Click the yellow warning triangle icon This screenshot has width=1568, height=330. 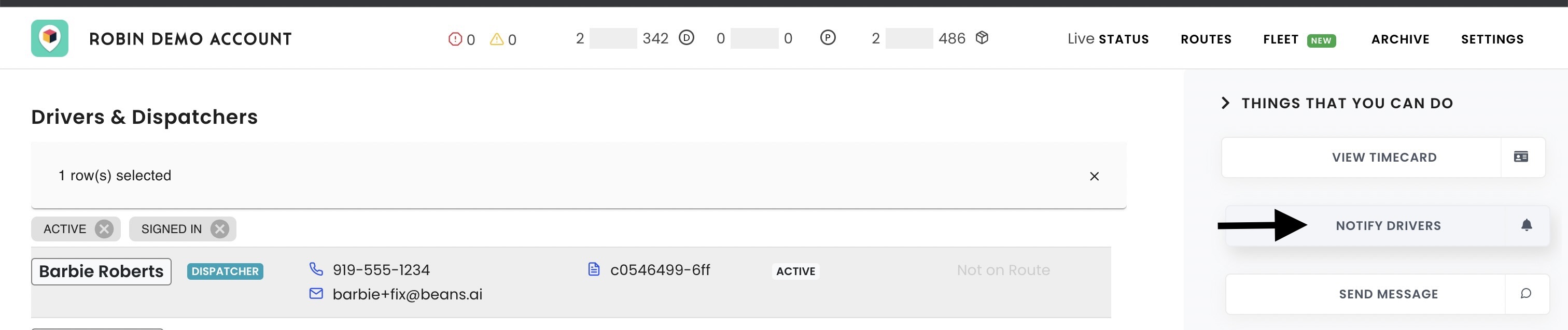click(497, 39)
